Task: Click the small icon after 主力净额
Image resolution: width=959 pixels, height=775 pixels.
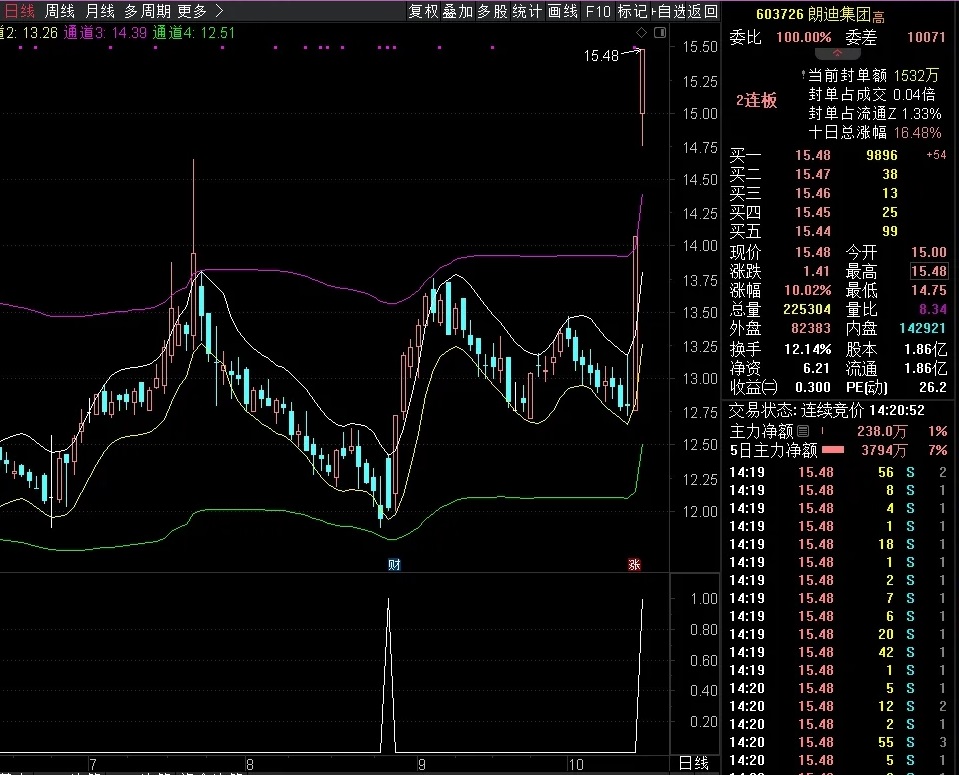Action: pyautogui.click(x=803, y=431)
